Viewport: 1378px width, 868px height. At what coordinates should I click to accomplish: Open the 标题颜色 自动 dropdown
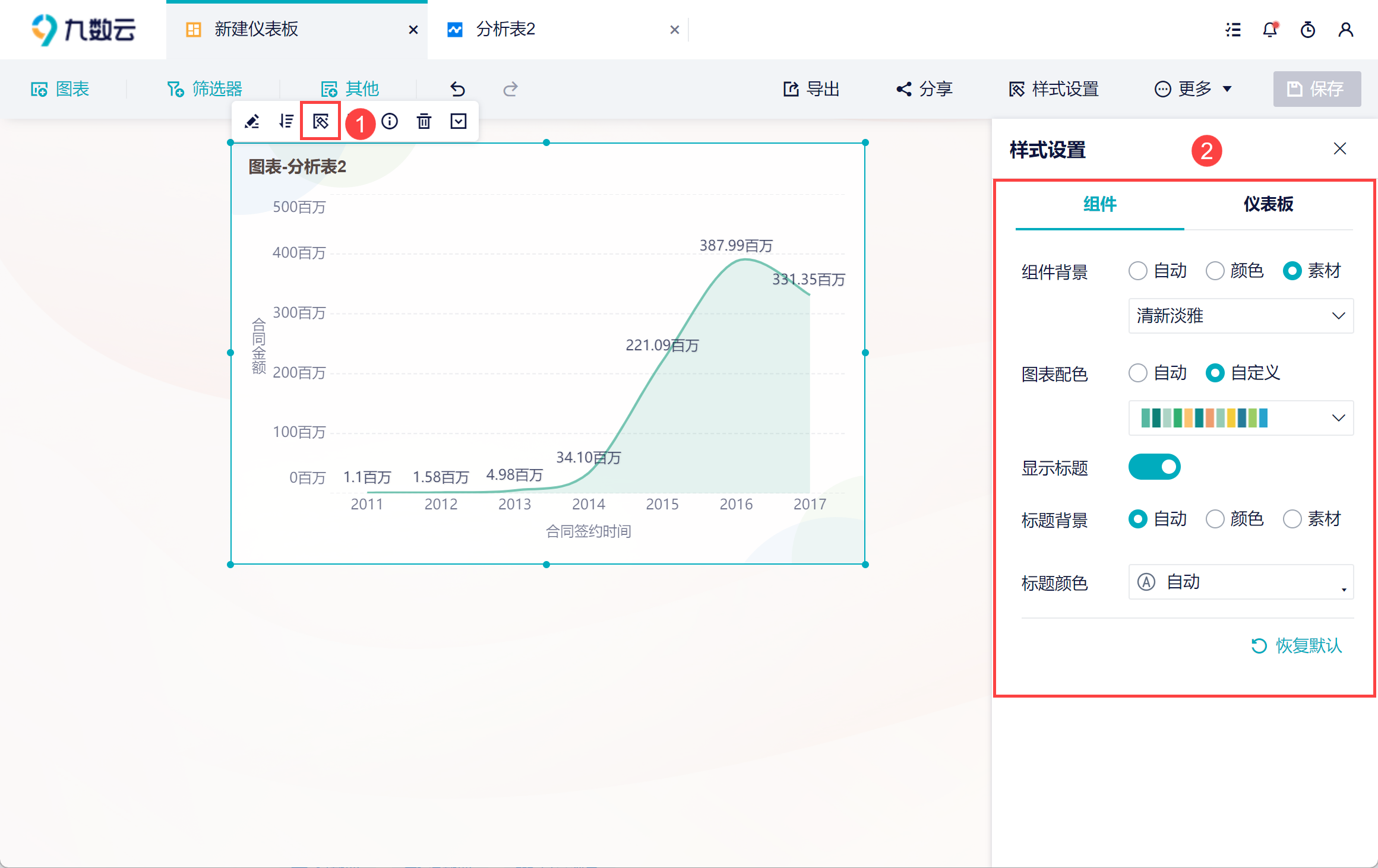(1240, 582)
